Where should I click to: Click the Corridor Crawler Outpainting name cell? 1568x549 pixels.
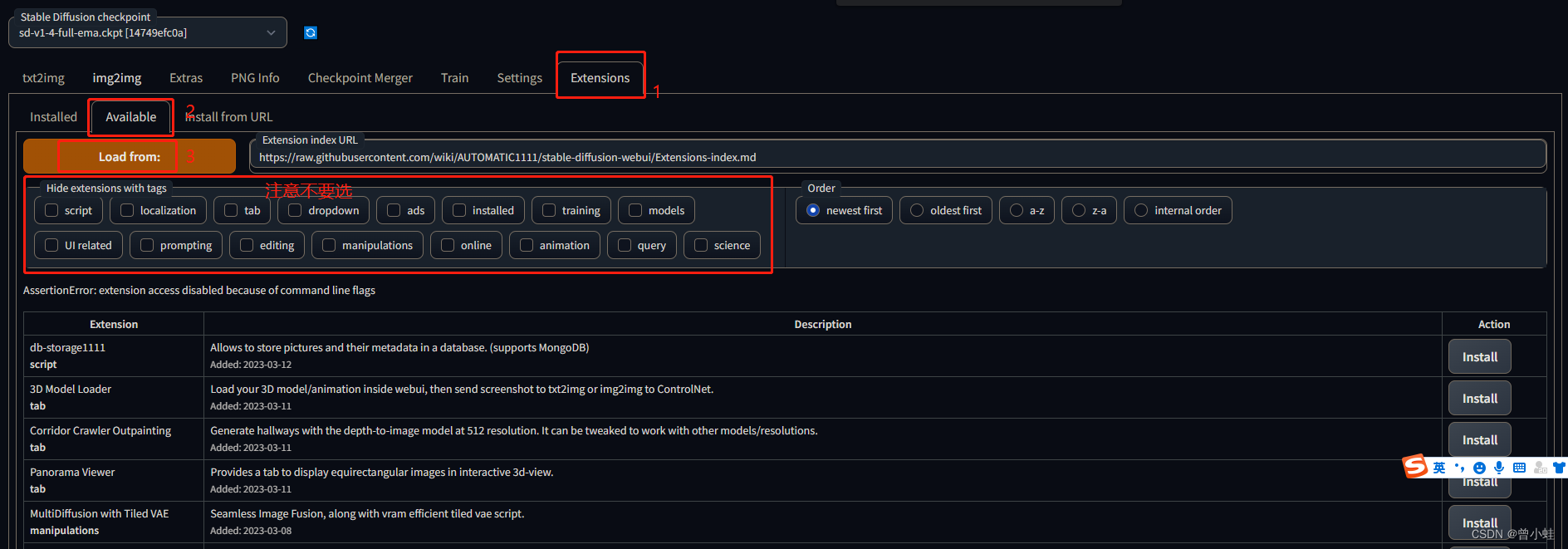100,431
